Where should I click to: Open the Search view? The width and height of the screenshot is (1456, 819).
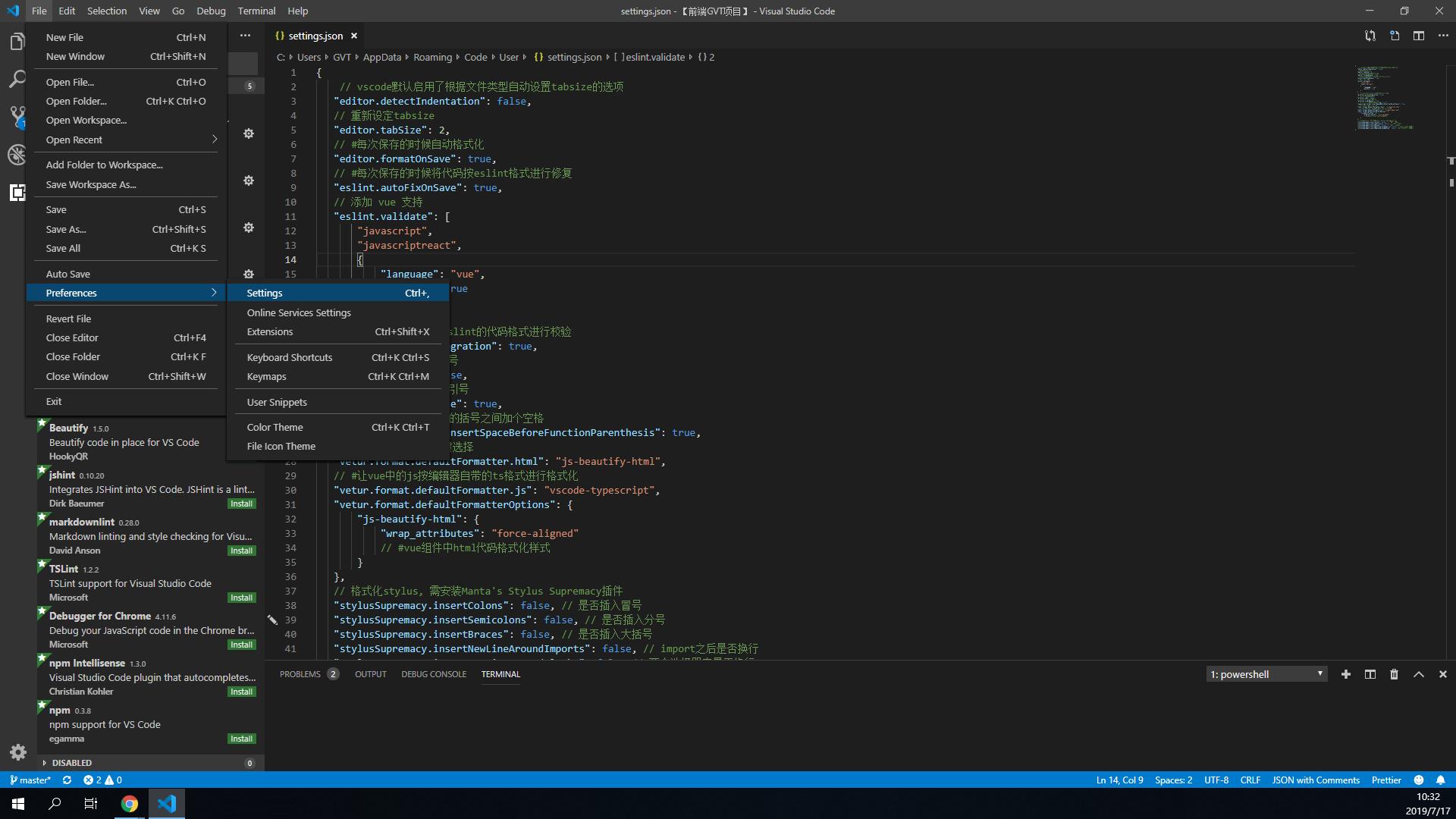18,78
